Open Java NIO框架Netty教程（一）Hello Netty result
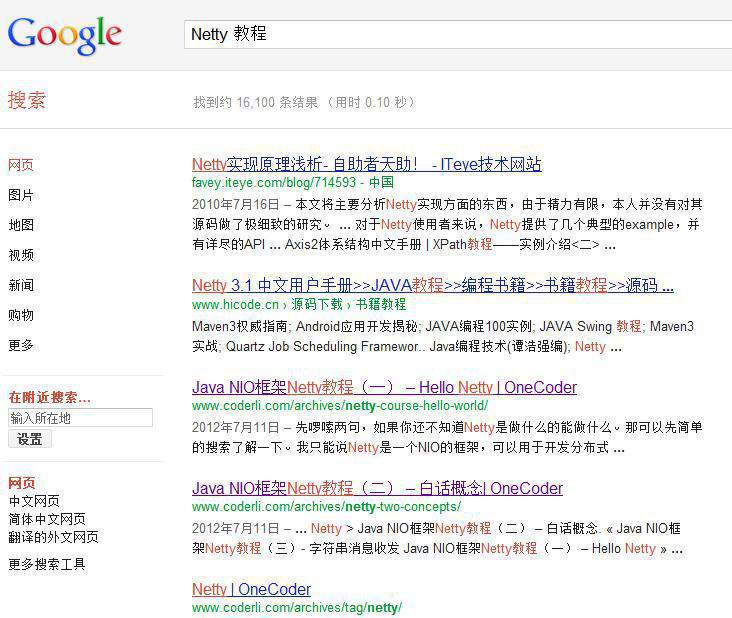Viewport: 732px width, 618px height. tap(384, 387)
